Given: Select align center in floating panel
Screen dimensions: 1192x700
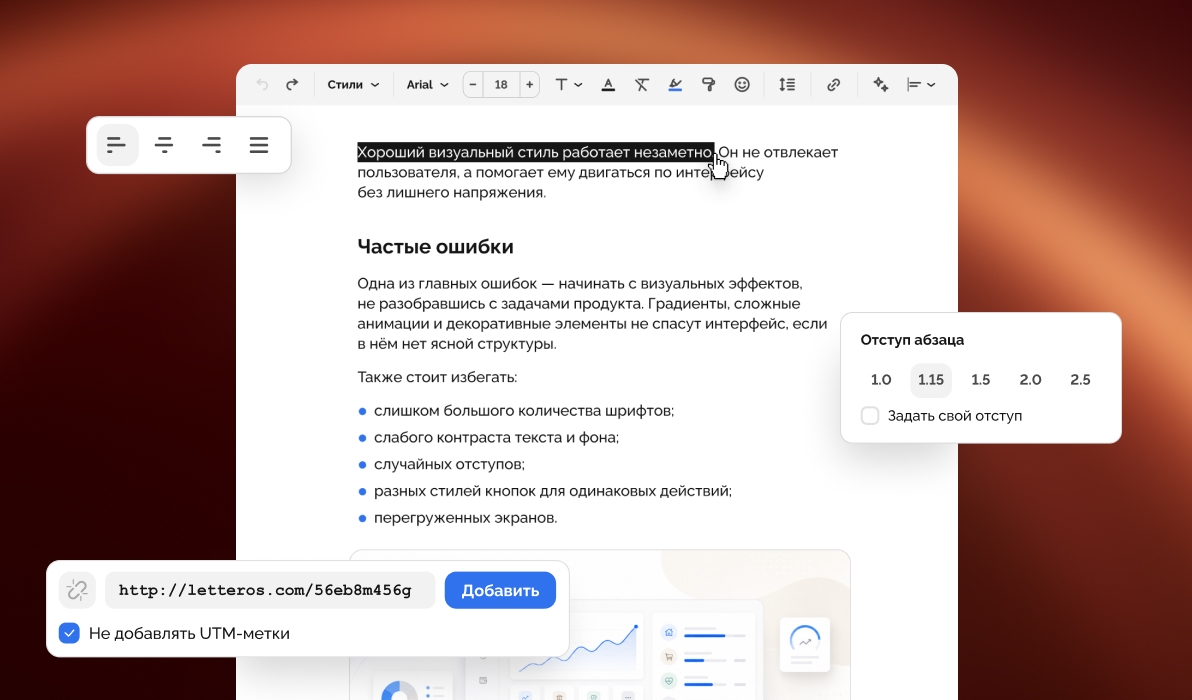Looking at the screenshot, I should coord(164,145).
